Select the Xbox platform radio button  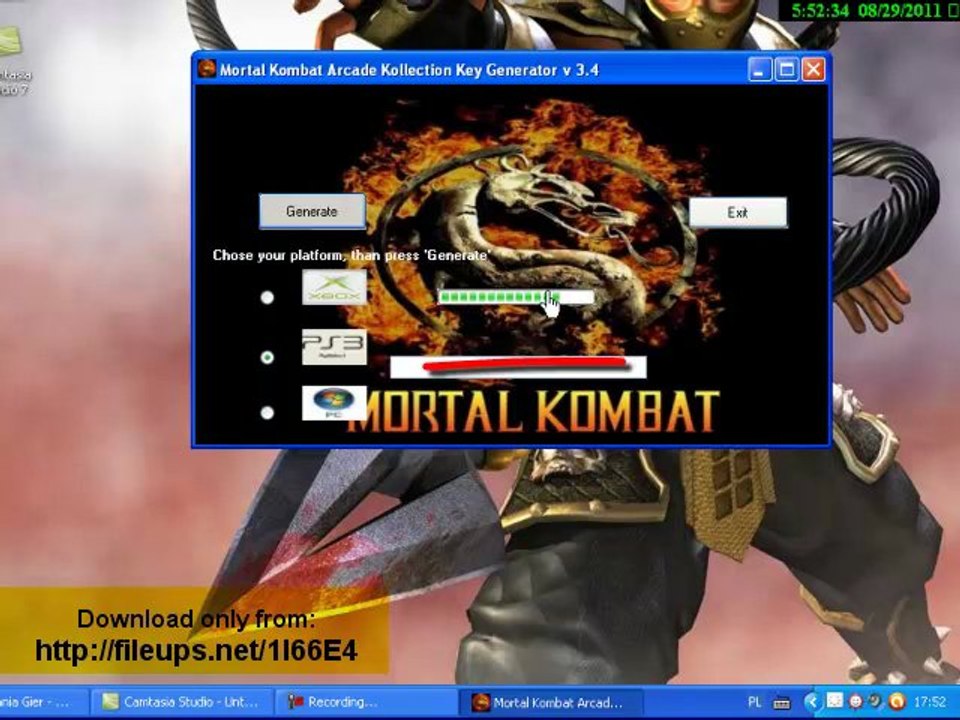[x=267, y=298]
